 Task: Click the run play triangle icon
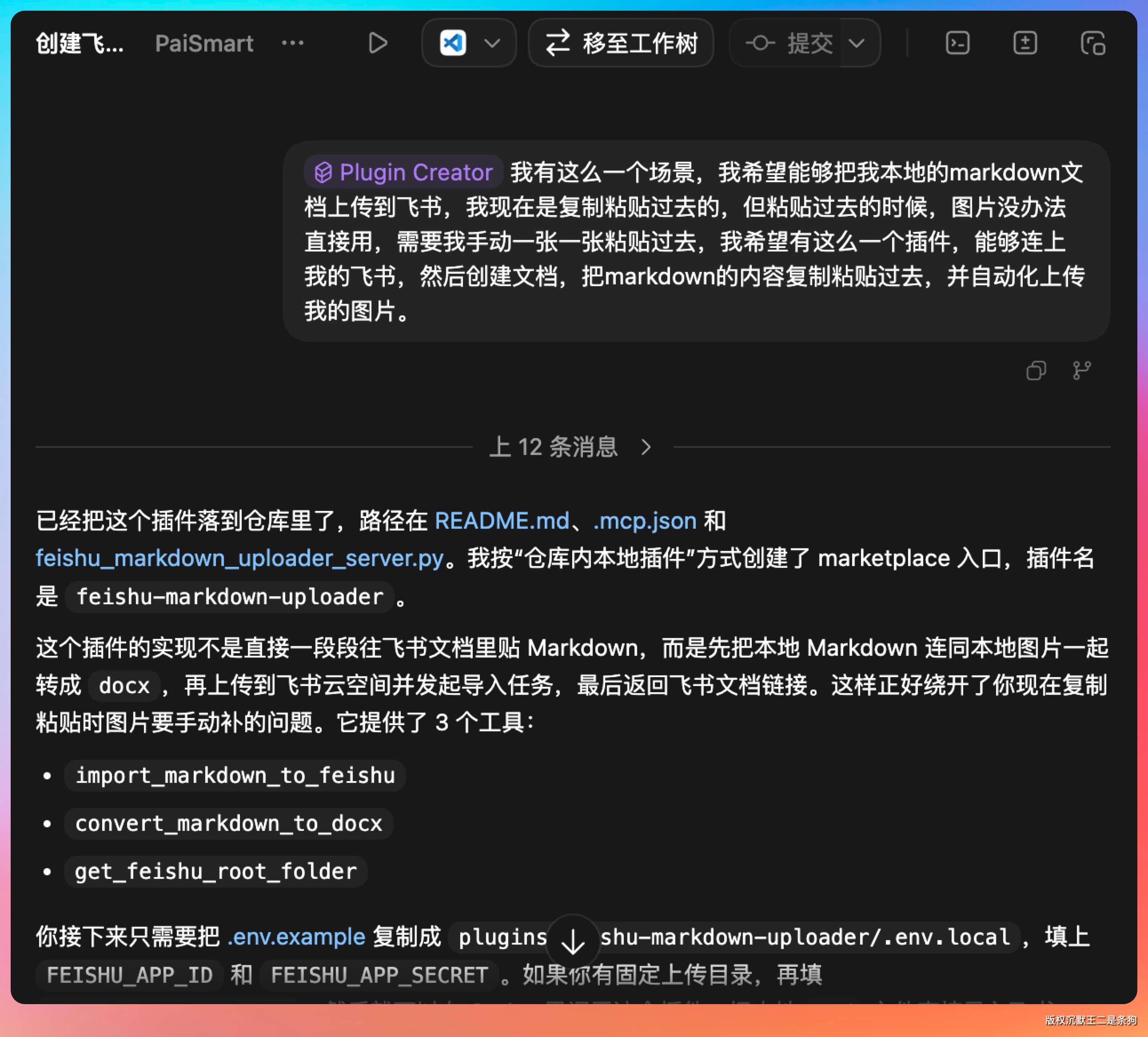[x=378, y=43]
